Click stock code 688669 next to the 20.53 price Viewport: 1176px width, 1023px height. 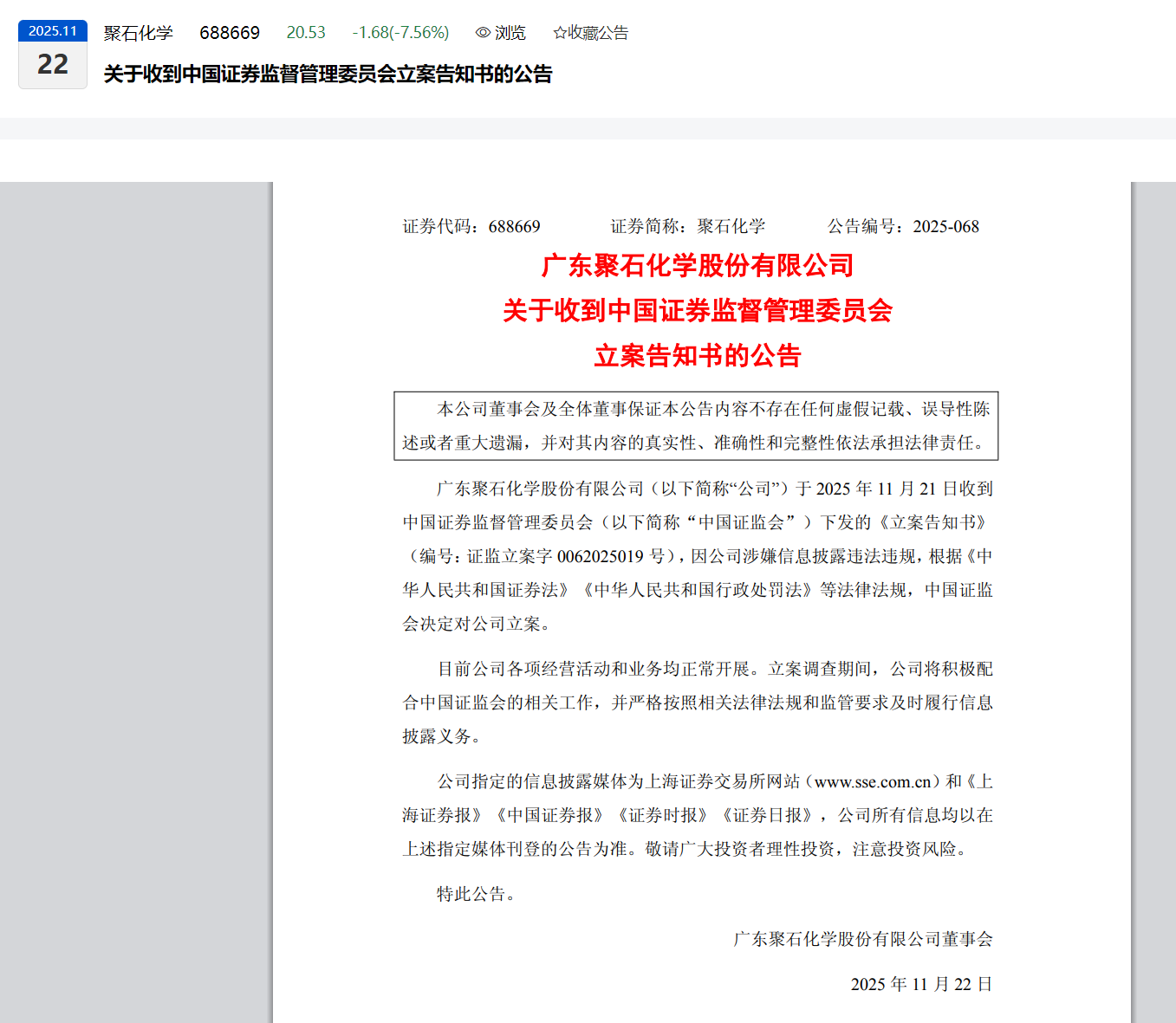tap(230, 33)
